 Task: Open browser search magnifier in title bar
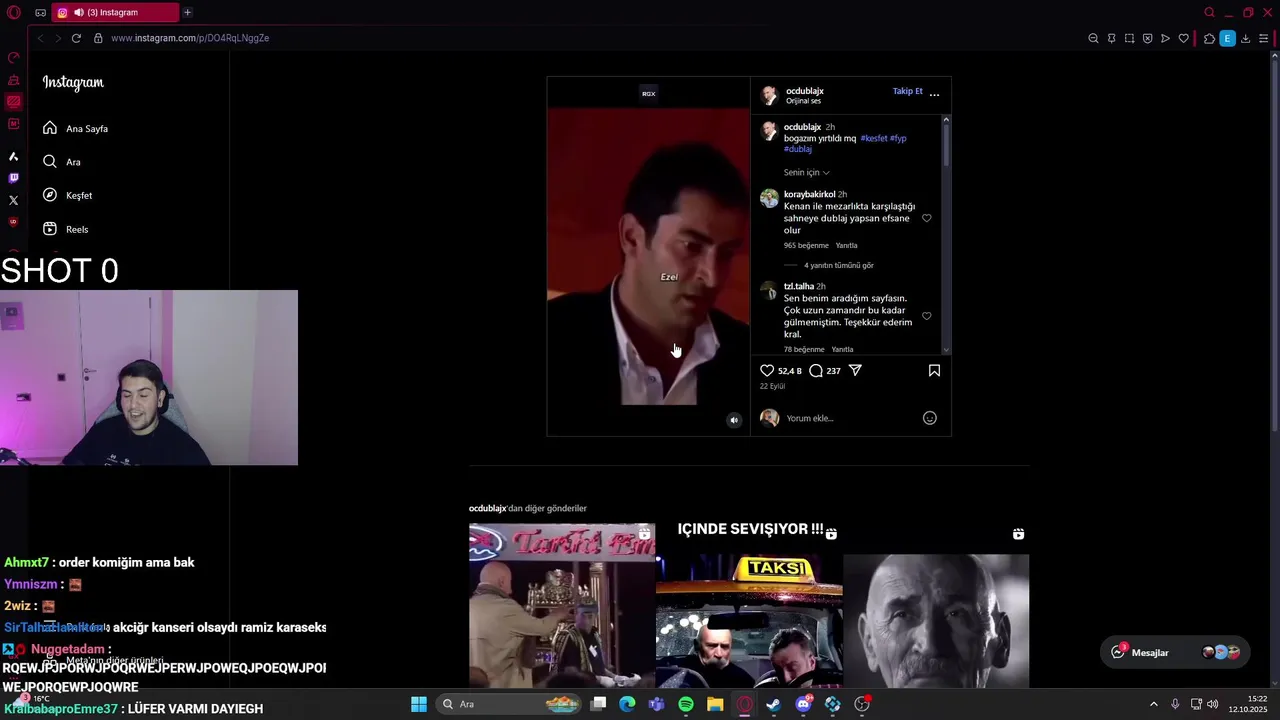pyautogui.click(x=1209, y=13)
